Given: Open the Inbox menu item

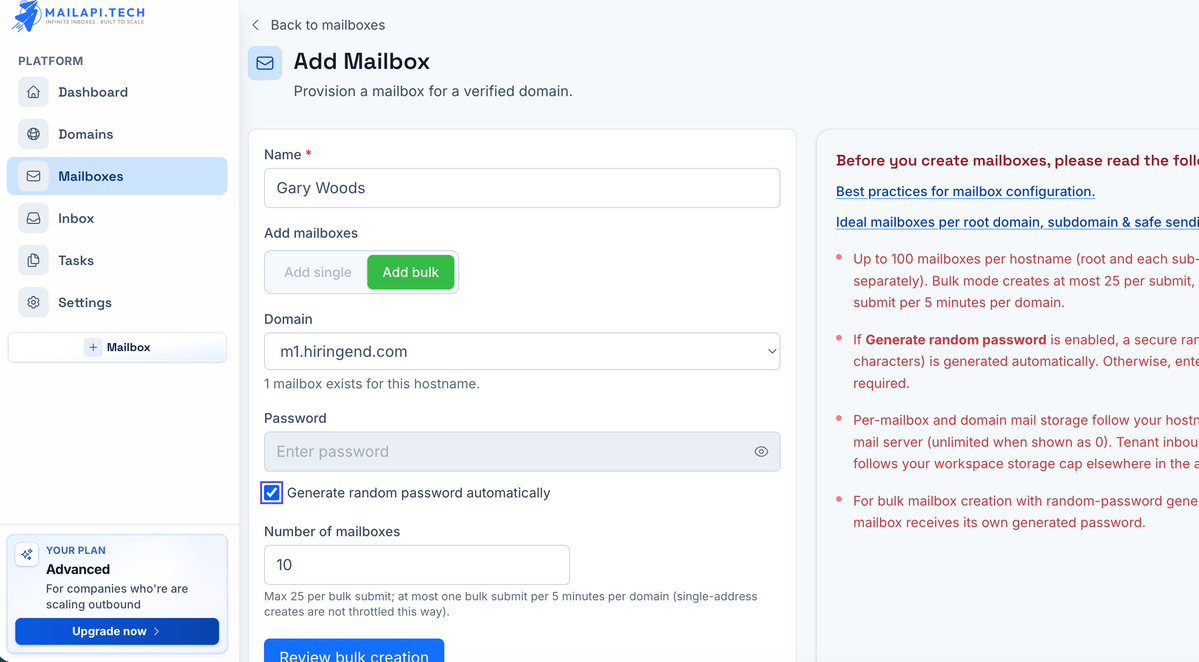Looking at the screenshot, I should 117,218.
